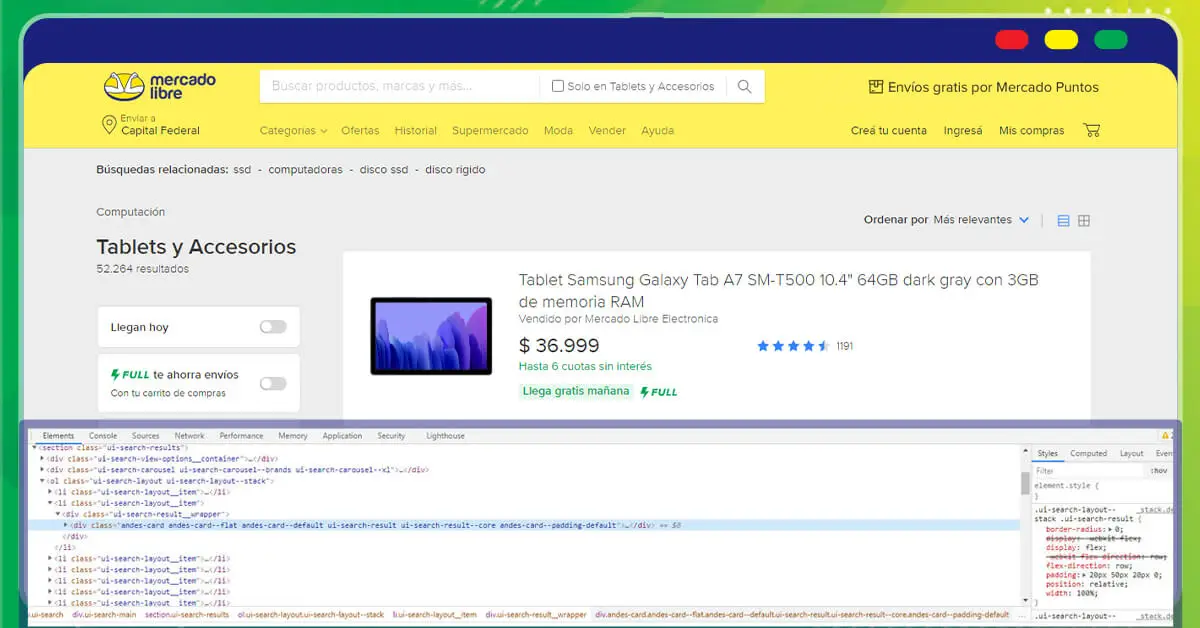
Task: Open the Historial menu item
Action: [x=416, y=131]
